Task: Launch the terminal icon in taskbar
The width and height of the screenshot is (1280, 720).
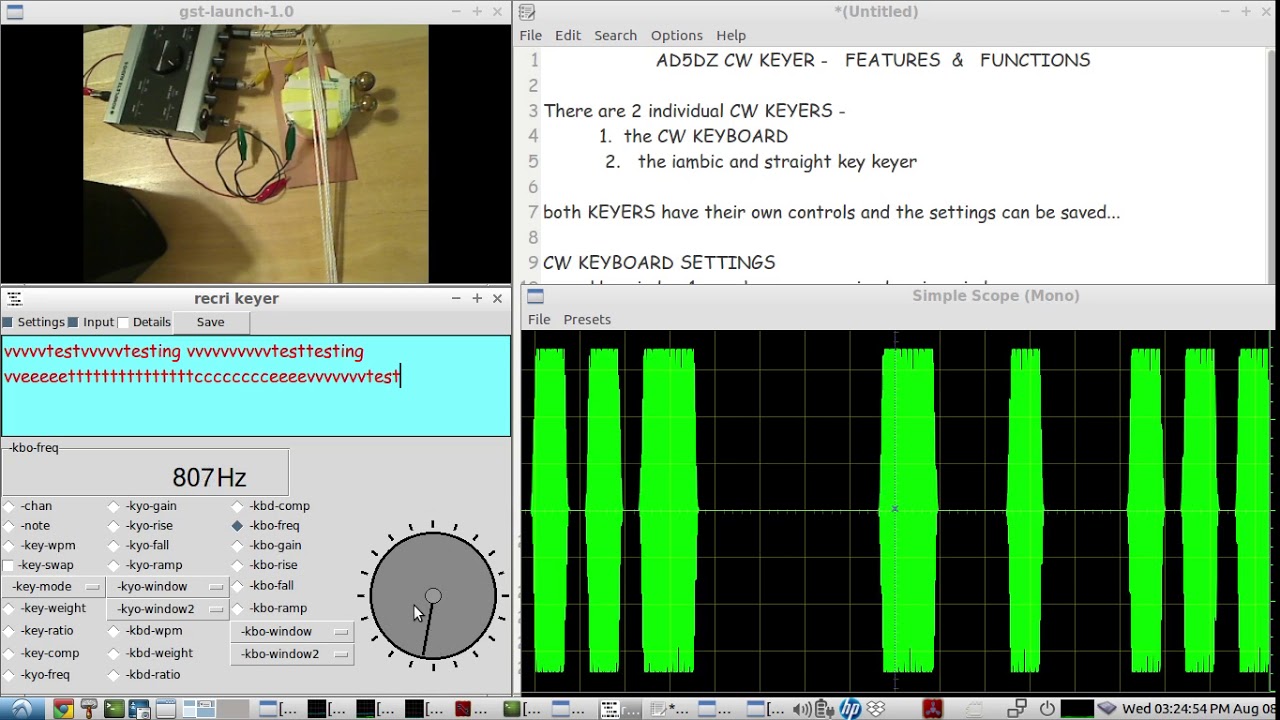Action: click(114, 709)
